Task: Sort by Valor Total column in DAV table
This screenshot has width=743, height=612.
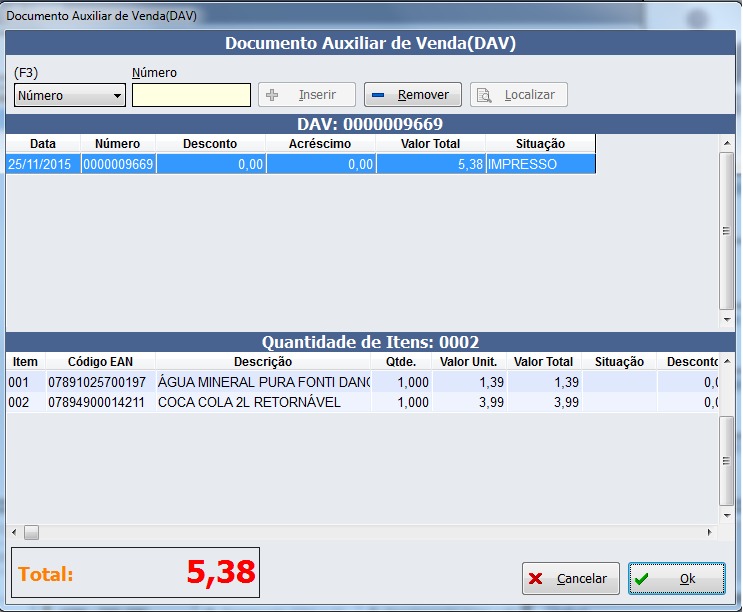Action: tap(430, 144)
